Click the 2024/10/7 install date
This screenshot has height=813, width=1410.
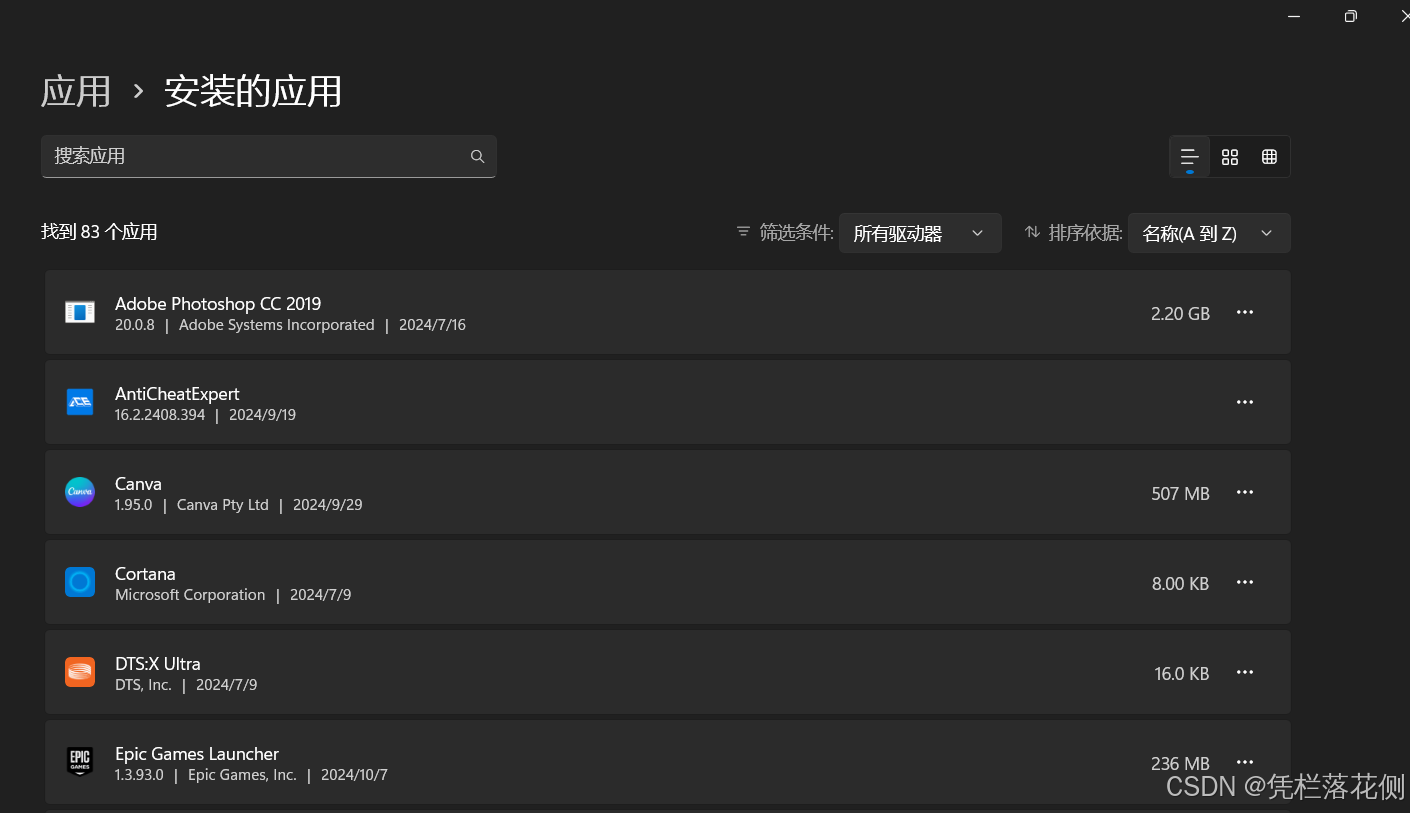click(354, 775)
